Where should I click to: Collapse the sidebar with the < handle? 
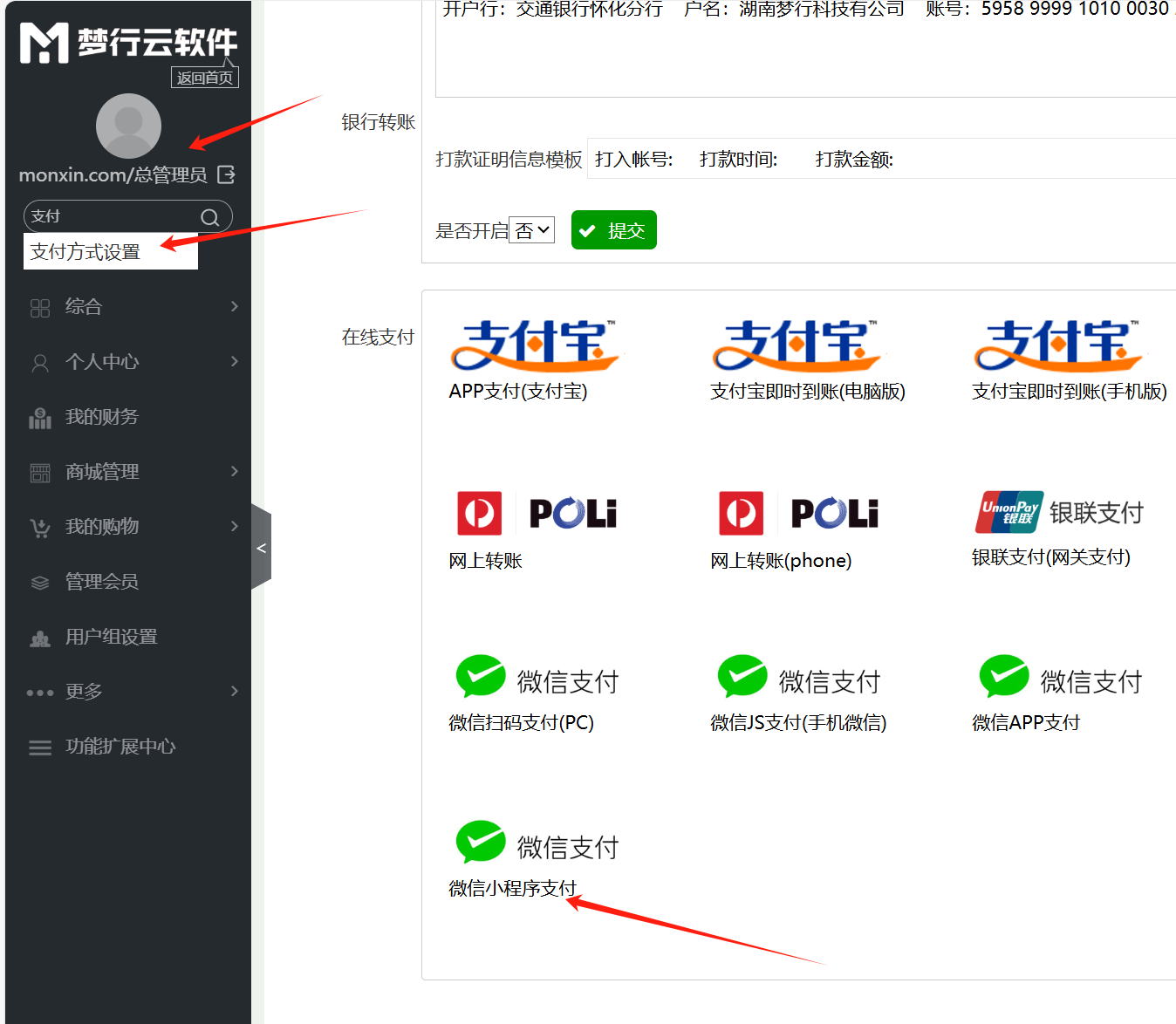tap(261, 548)
